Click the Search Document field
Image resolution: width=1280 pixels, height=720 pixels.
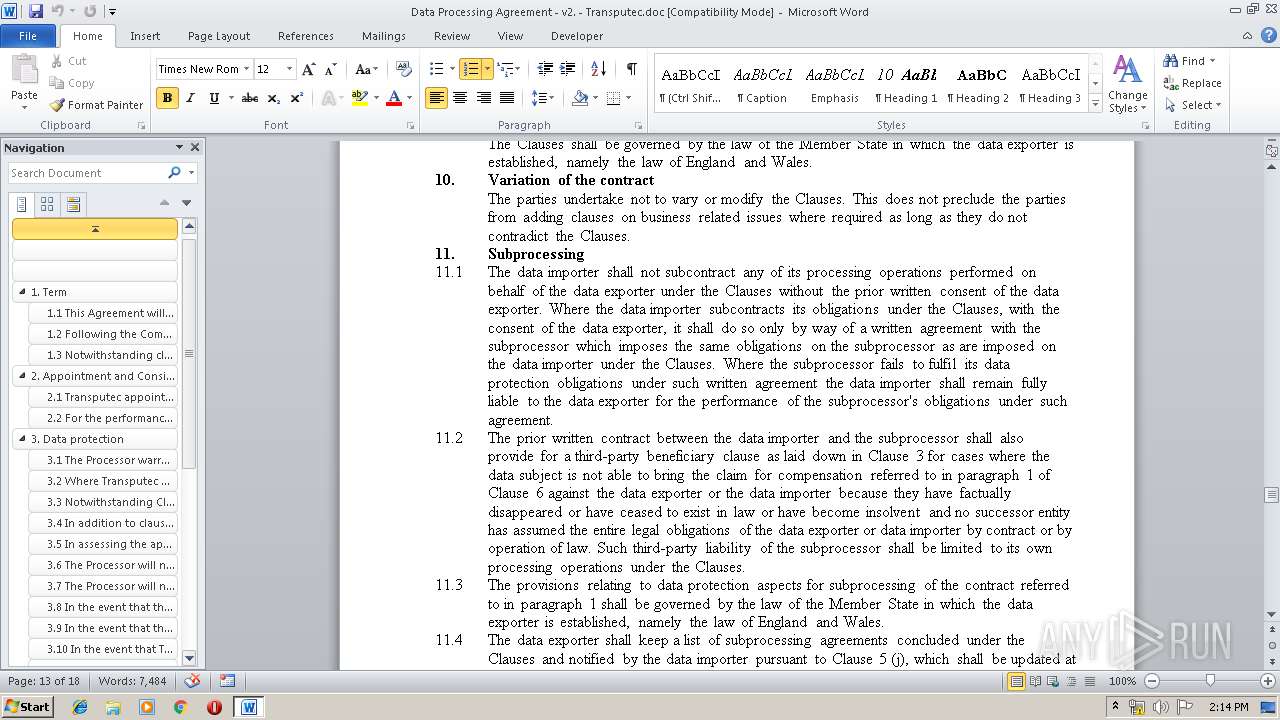88,173
